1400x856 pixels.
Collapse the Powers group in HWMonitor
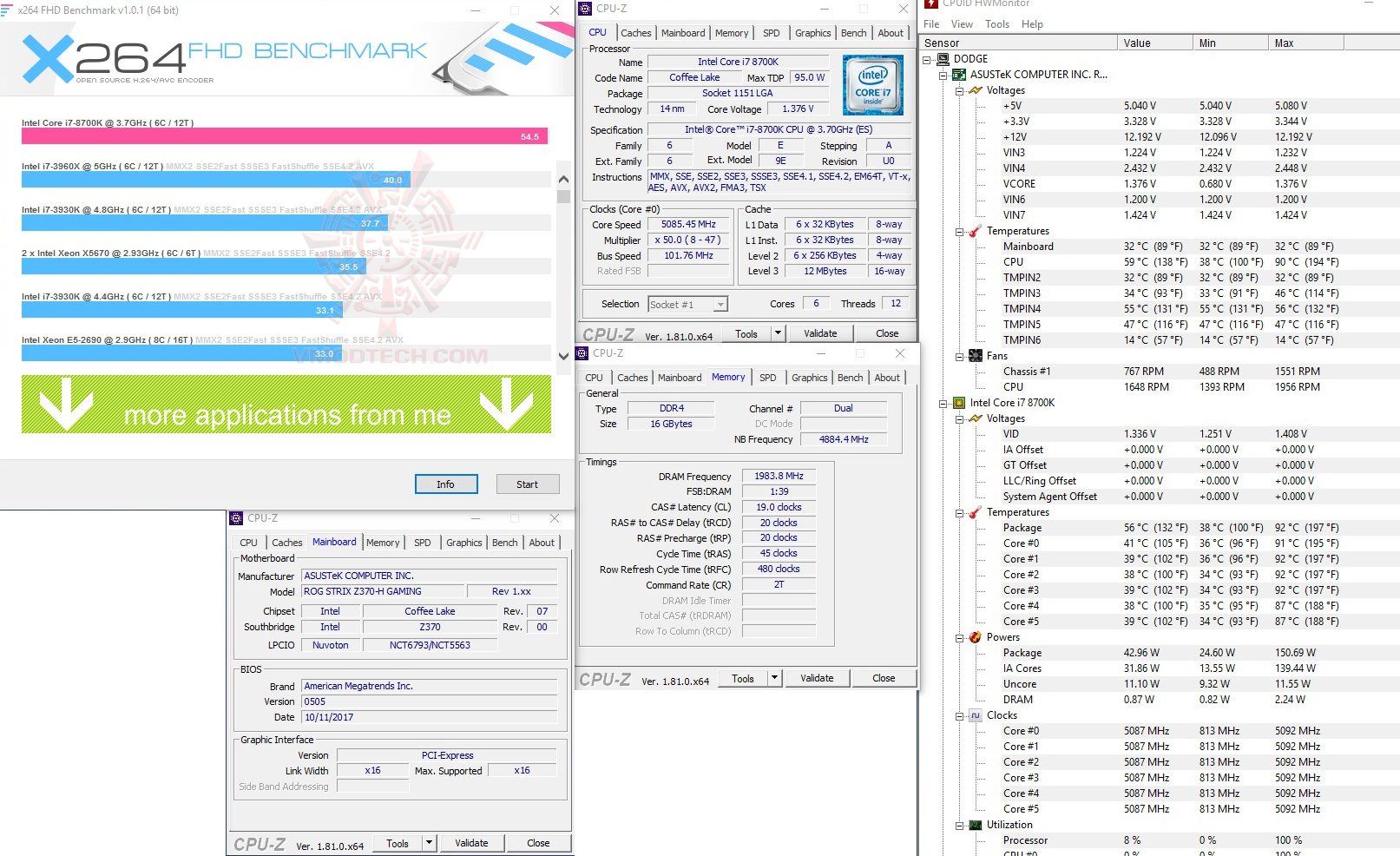tap(960, 637)
